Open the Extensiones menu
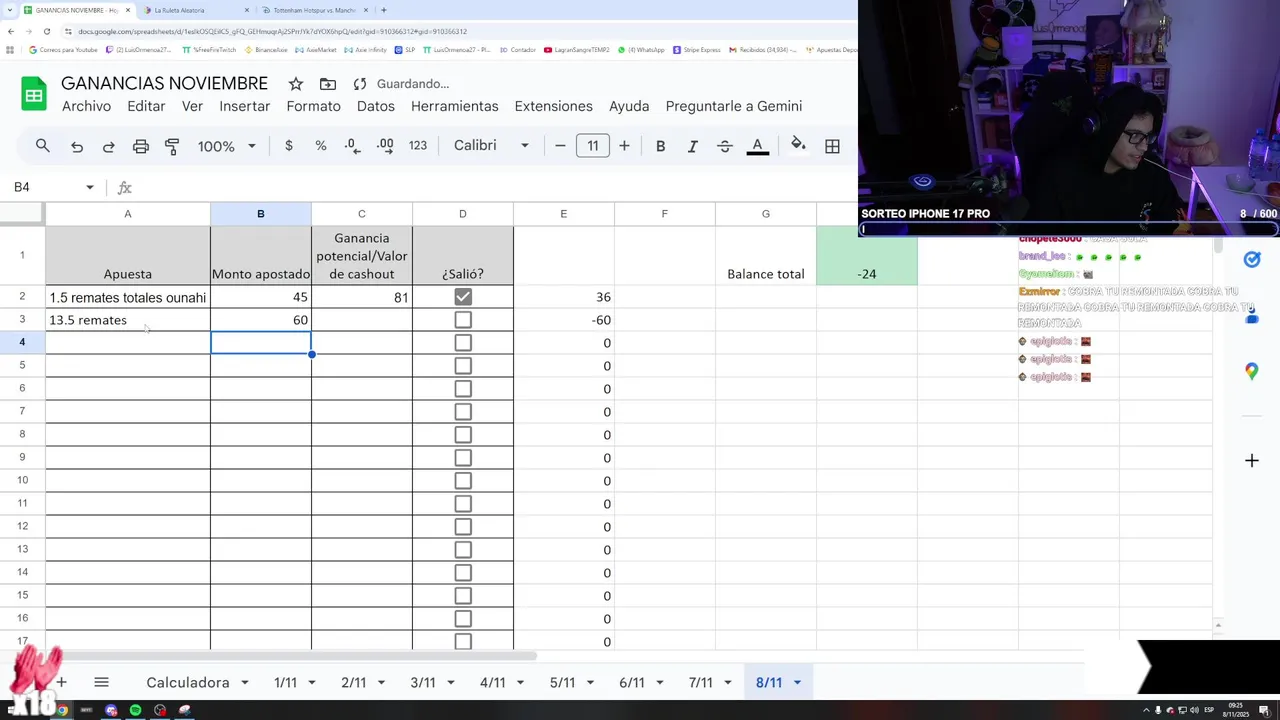This screenshot has width=1280, height=720. pos(553,106)
